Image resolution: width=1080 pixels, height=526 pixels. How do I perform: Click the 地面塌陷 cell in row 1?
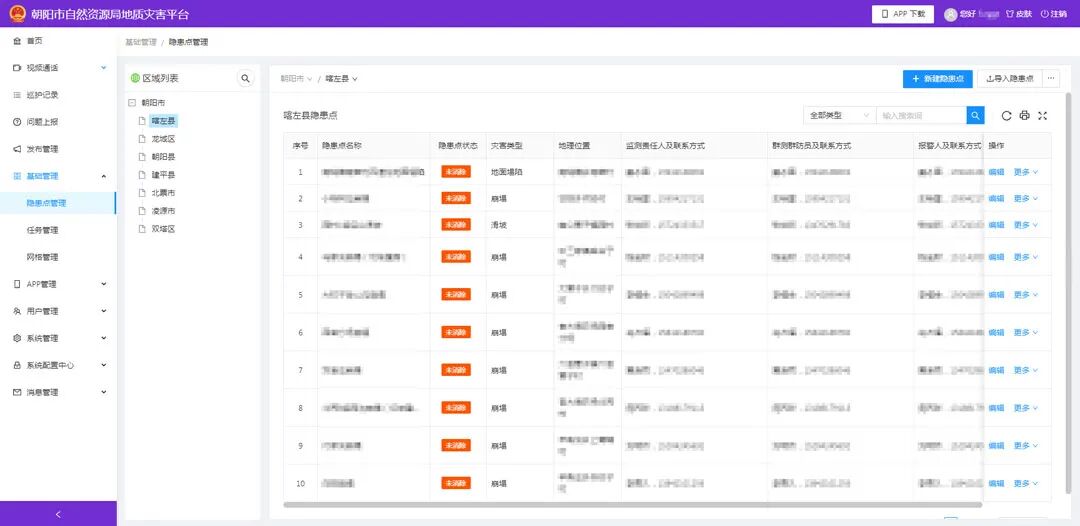pos(506,172)
